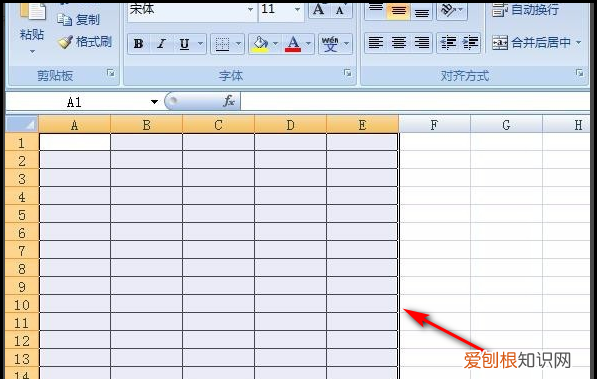This screenshot has width=597, height=379.
Task: Click Merge and Center (合并后居中)
Action: click(532, 43)
